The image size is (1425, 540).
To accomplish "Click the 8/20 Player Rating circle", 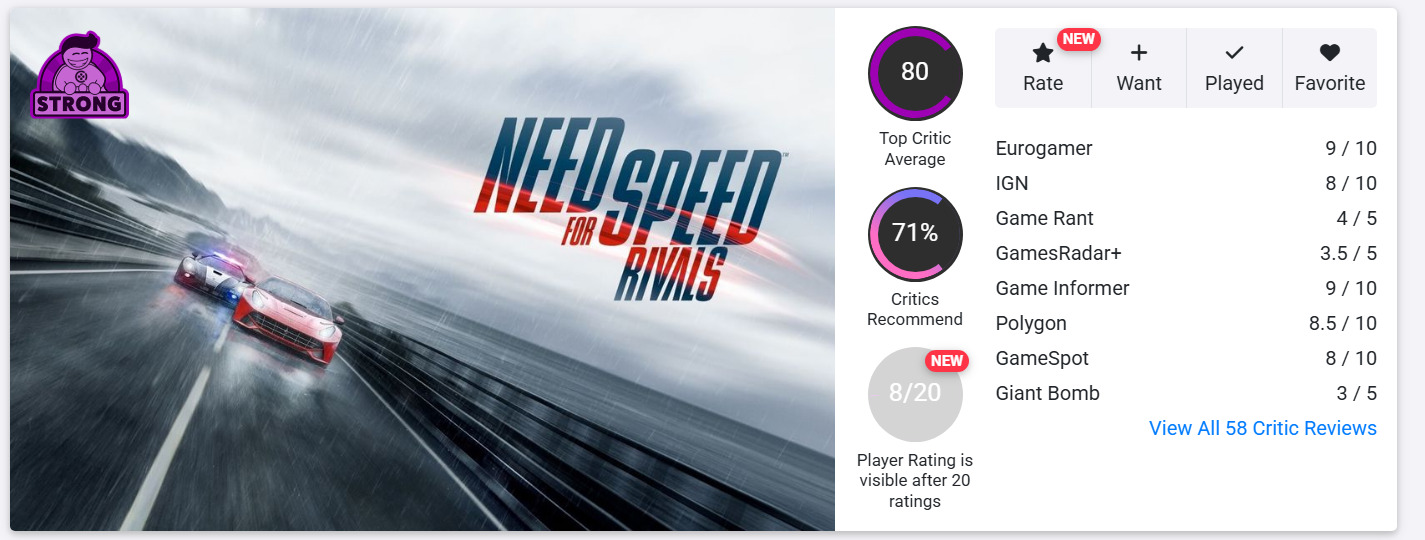I will [x=915, y=394].
